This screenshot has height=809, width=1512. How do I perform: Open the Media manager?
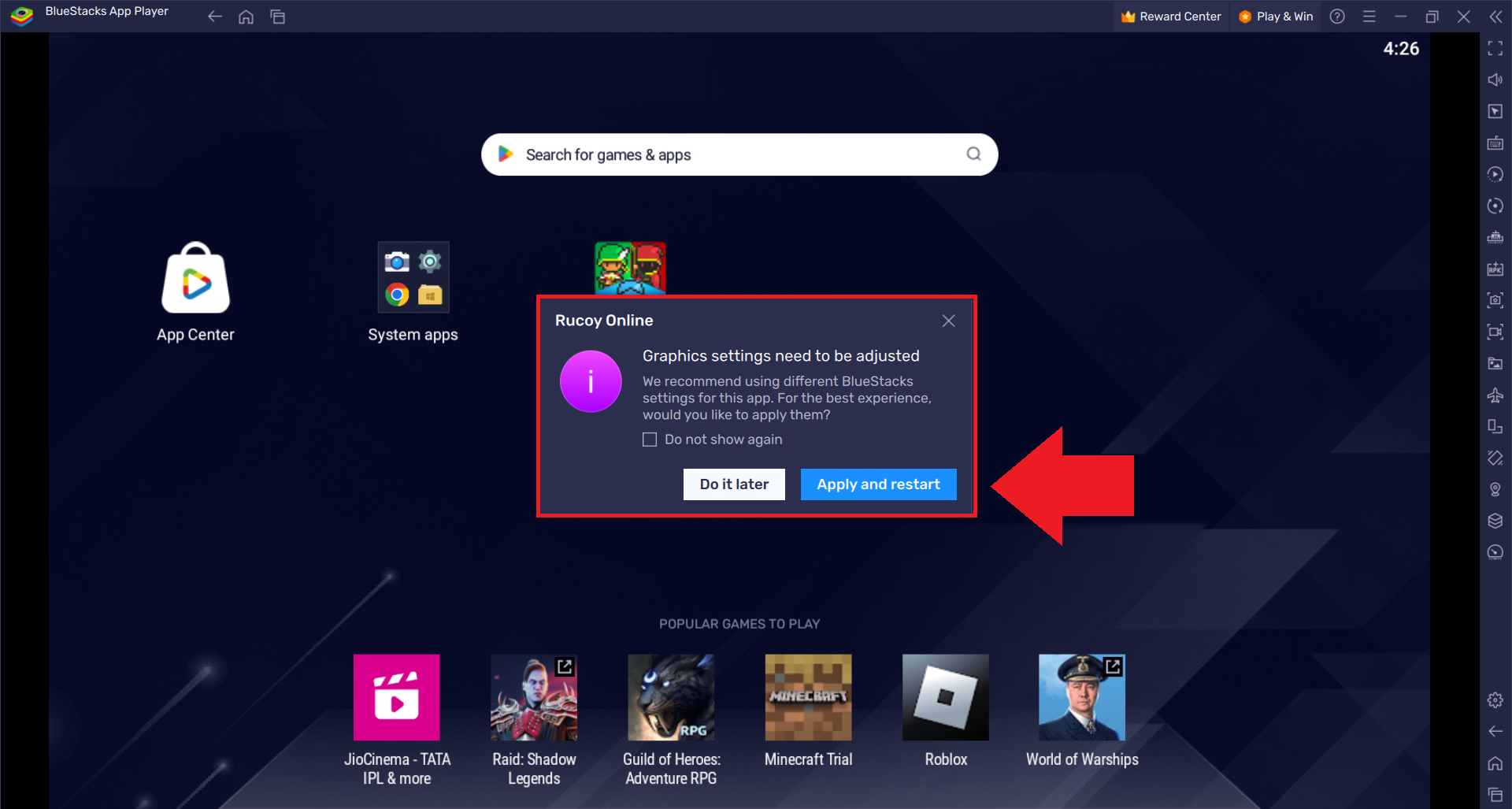click(x=1495, y=363)
